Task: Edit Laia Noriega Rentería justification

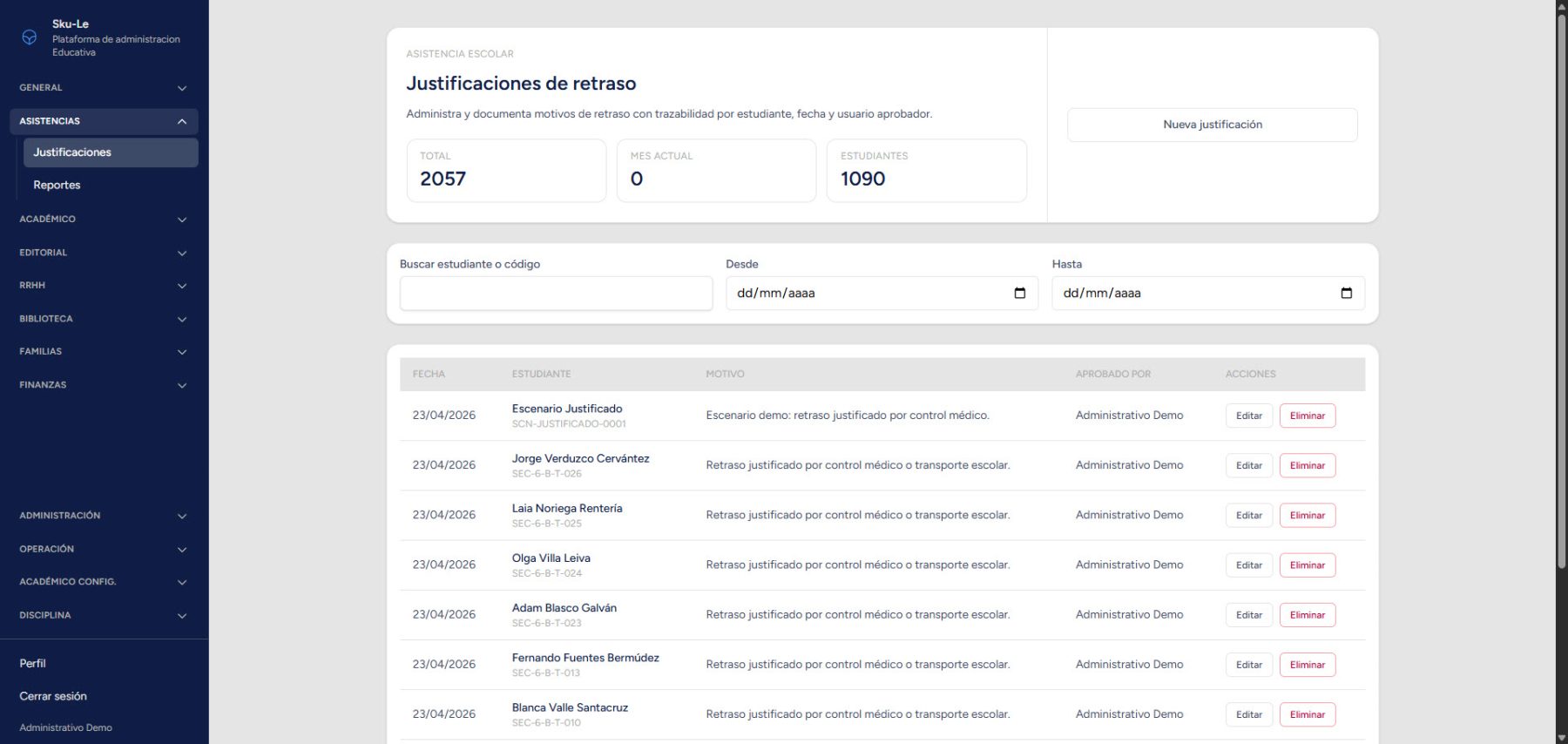Action: coord(1249,515)
